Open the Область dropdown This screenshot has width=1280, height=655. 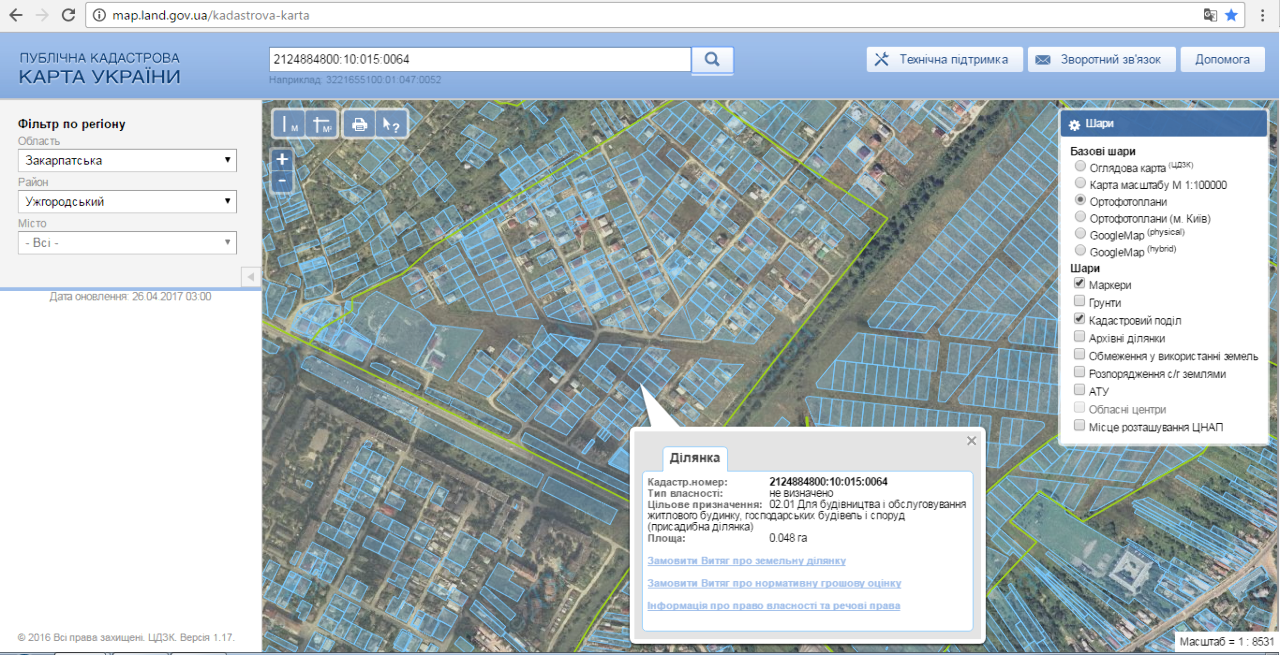[x=127, y=160]
